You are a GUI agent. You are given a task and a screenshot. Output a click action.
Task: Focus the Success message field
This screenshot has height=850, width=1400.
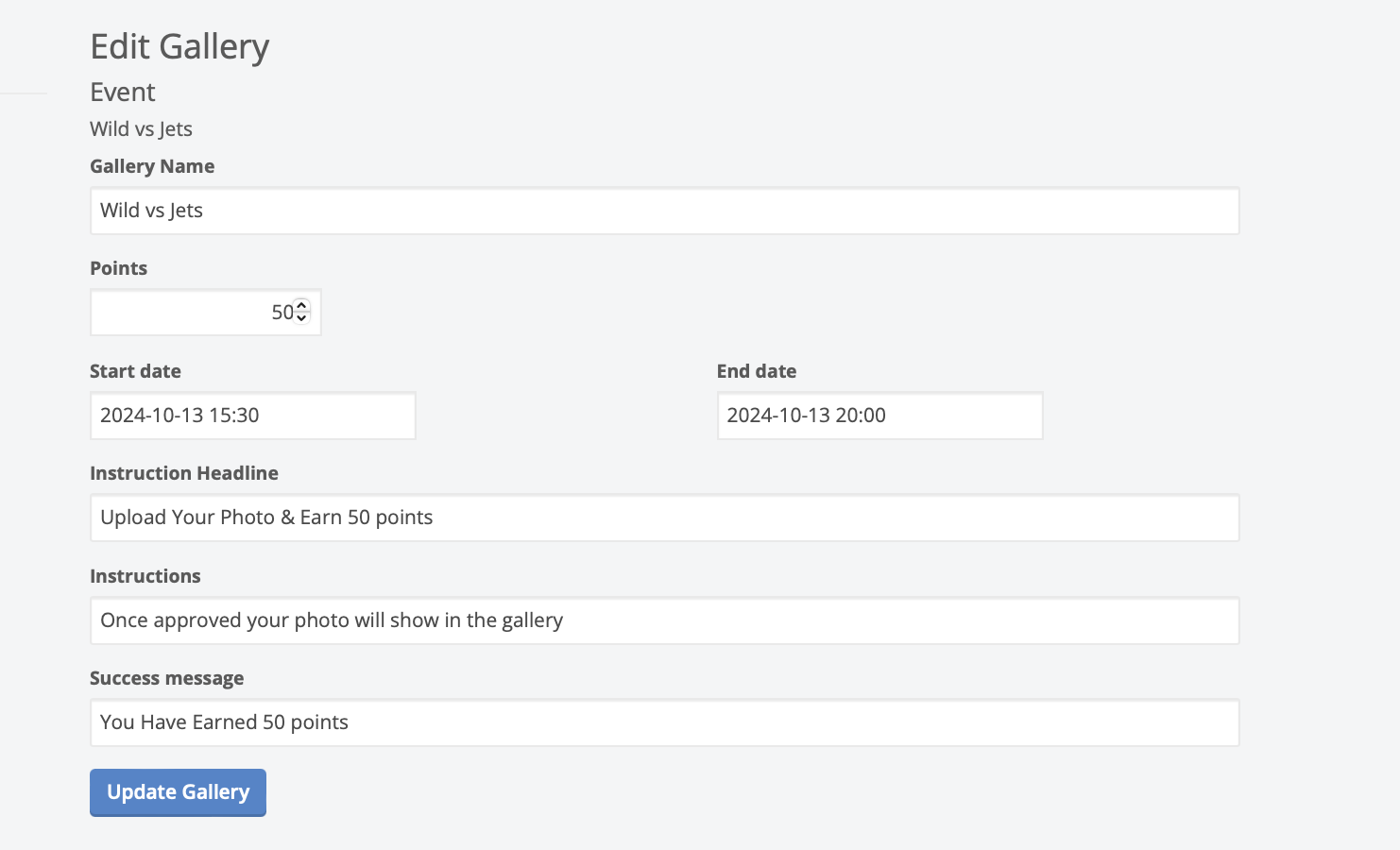pos(664,722)
